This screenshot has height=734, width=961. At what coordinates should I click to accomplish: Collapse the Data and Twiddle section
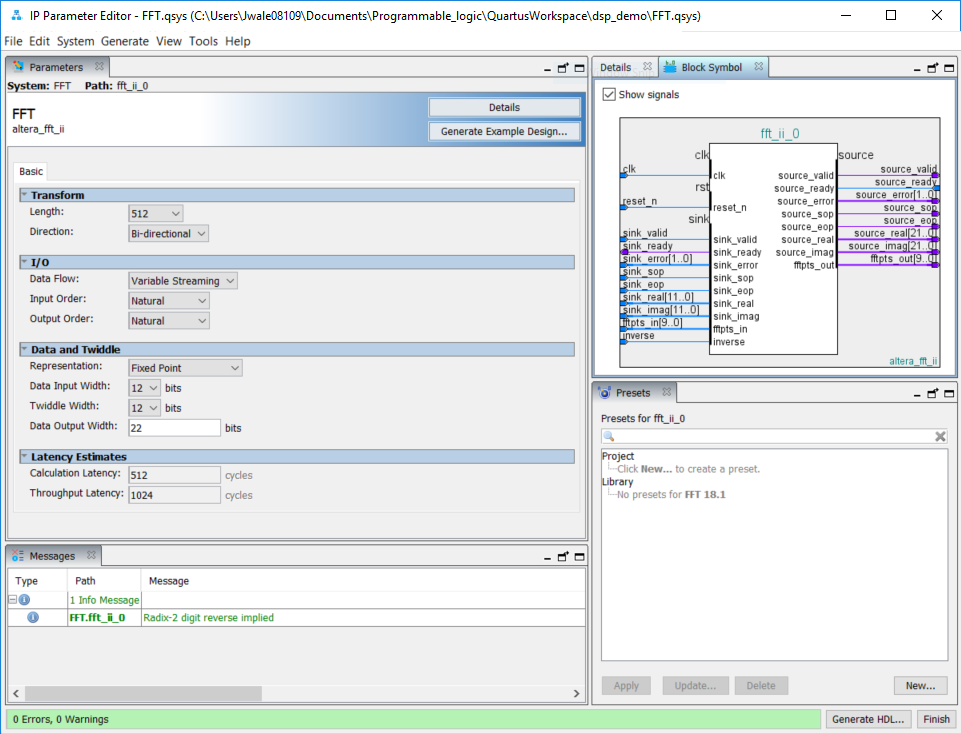click(x=25, y=349)
